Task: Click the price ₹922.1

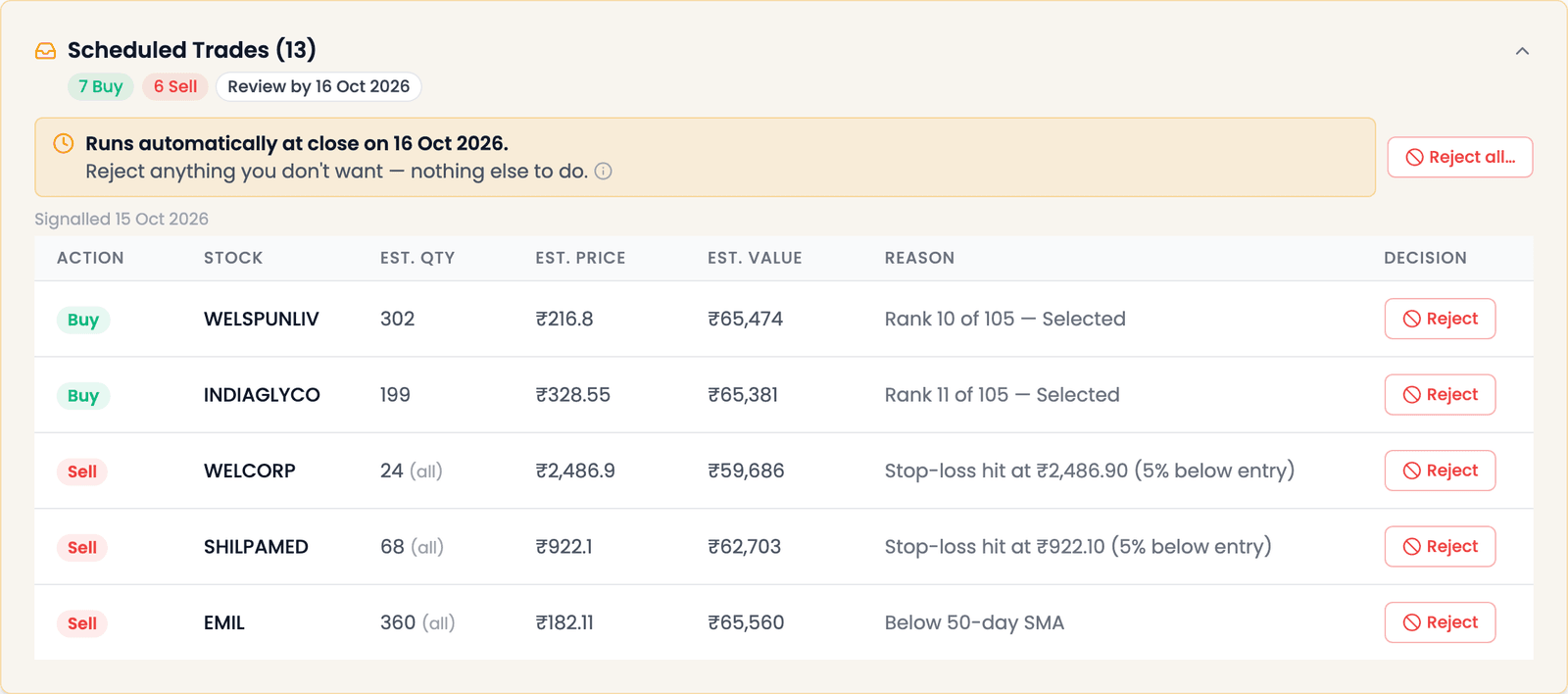Action: 564,547
